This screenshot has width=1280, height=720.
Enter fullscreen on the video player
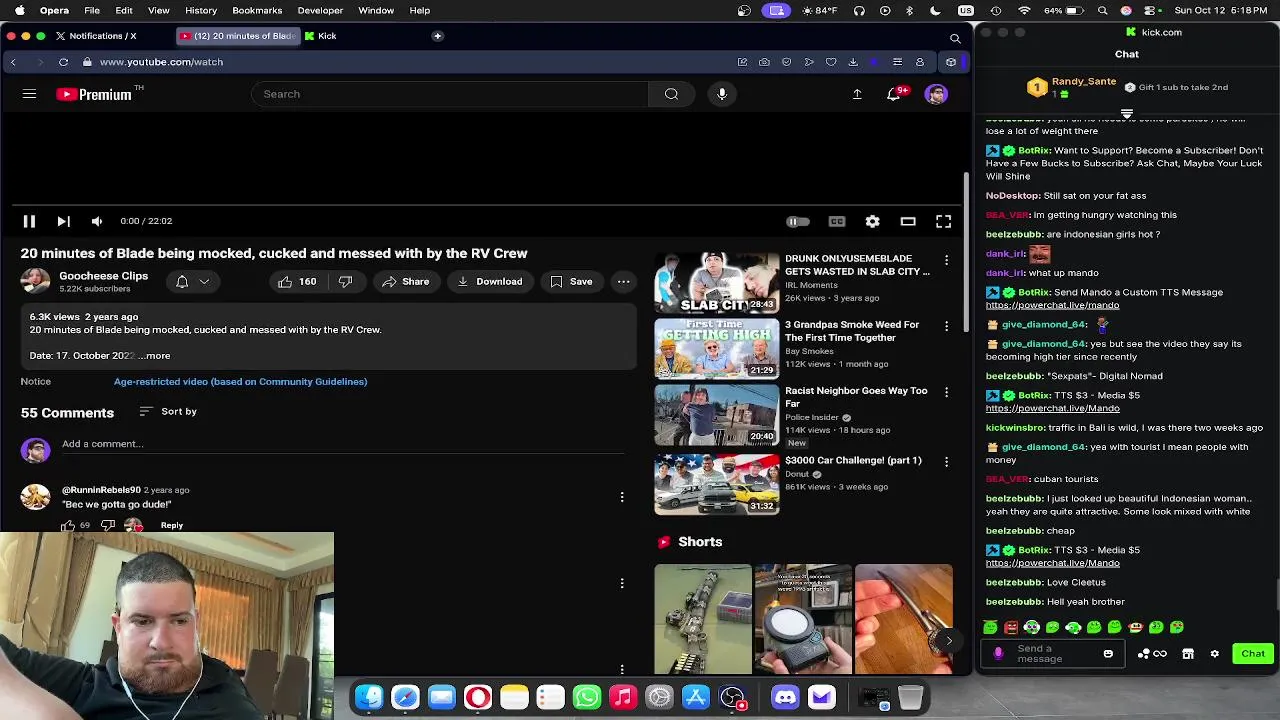pos(943,221)
